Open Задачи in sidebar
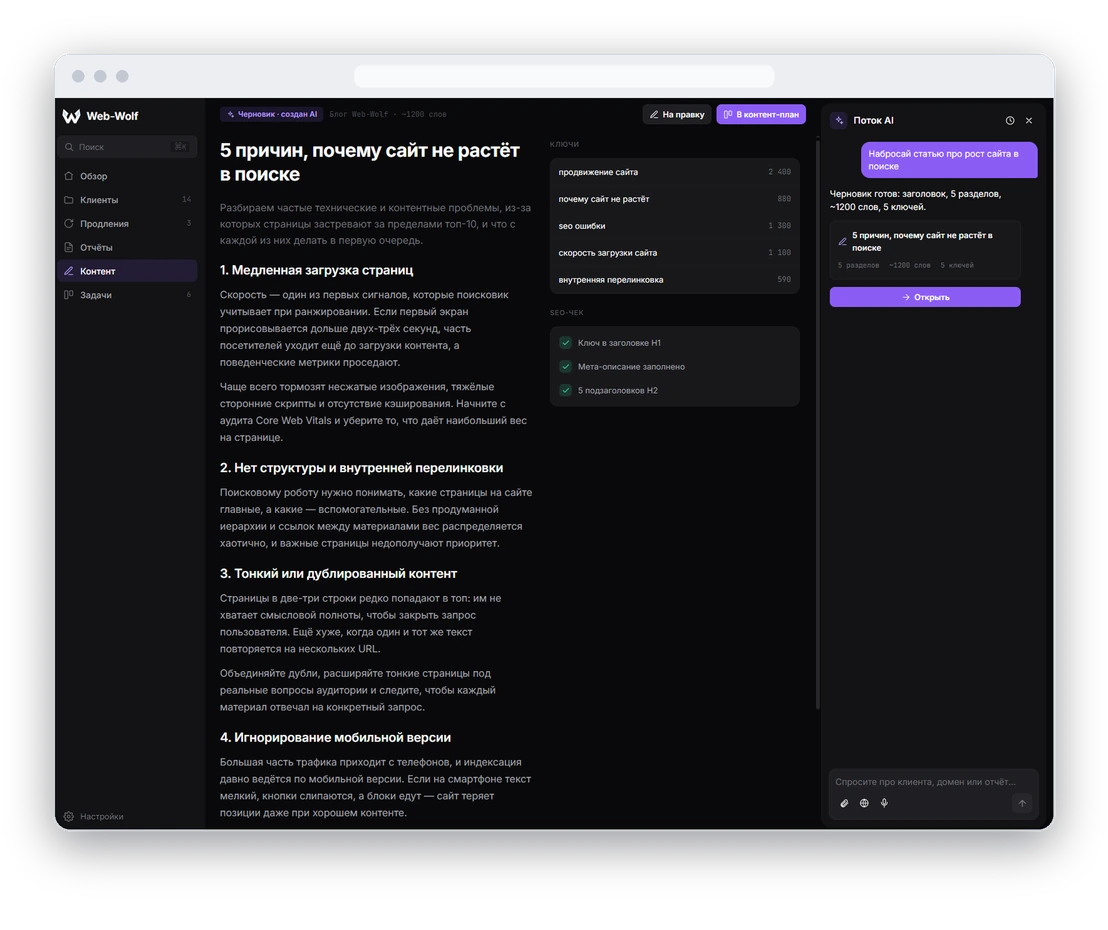 tap(127, 295)
